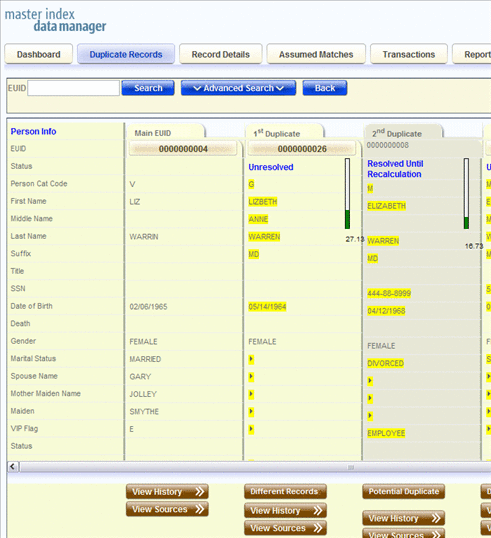Click View History under 1st Duplicate
This screenshot has width=491, height=538.
coord(285,511)
